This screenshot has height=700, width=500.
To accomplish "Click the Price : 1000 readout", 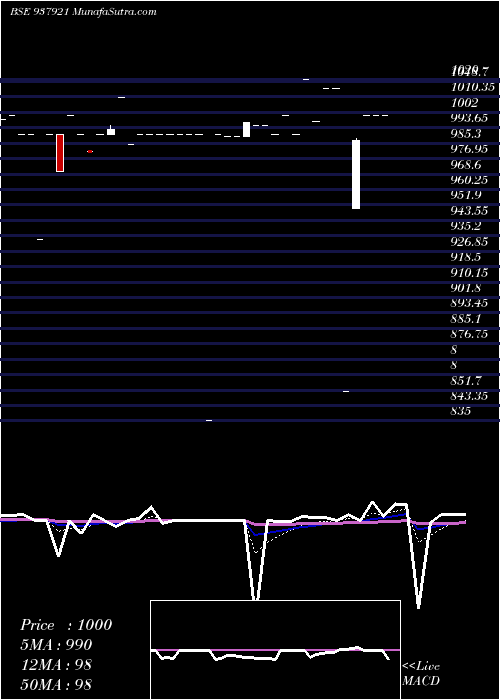I will point(66,625).
